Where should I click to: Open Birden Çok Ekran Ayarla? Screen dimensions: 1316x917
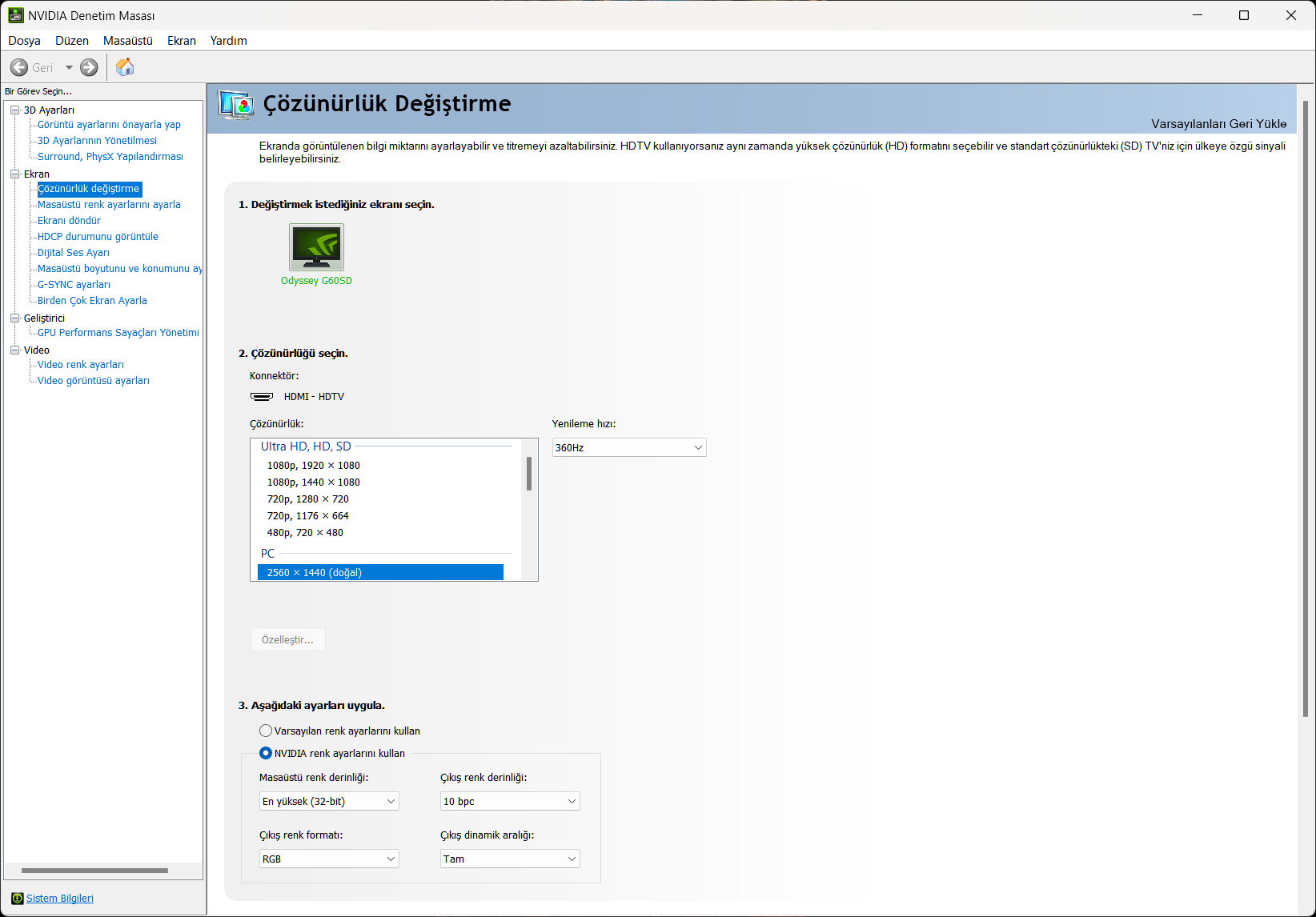[92, 301]
